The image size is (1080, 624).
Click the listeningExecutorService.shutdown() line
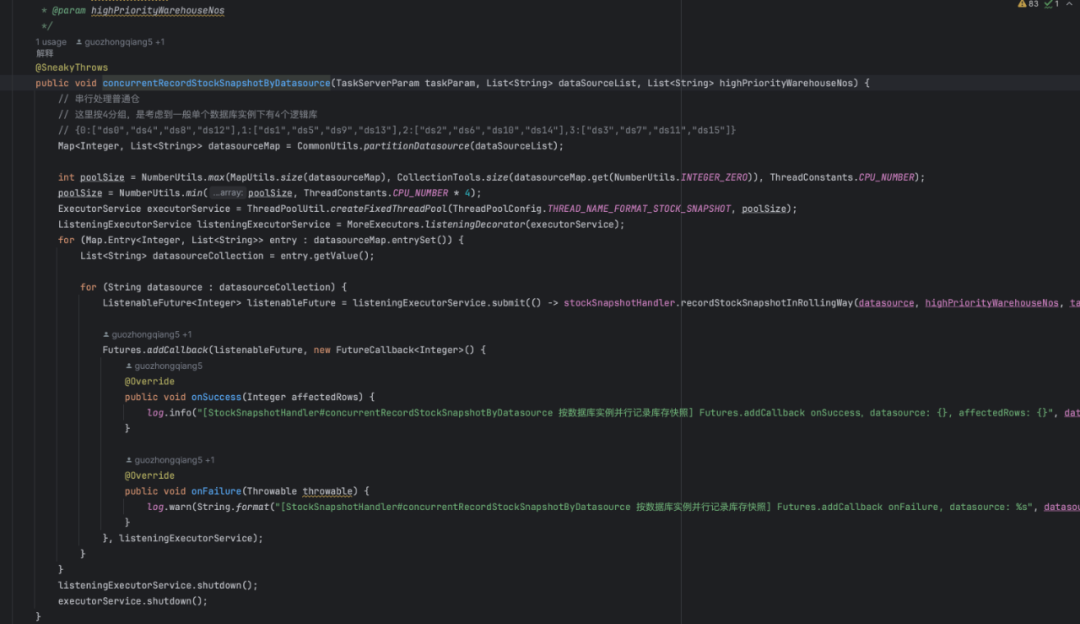click(x=158, y=585)
